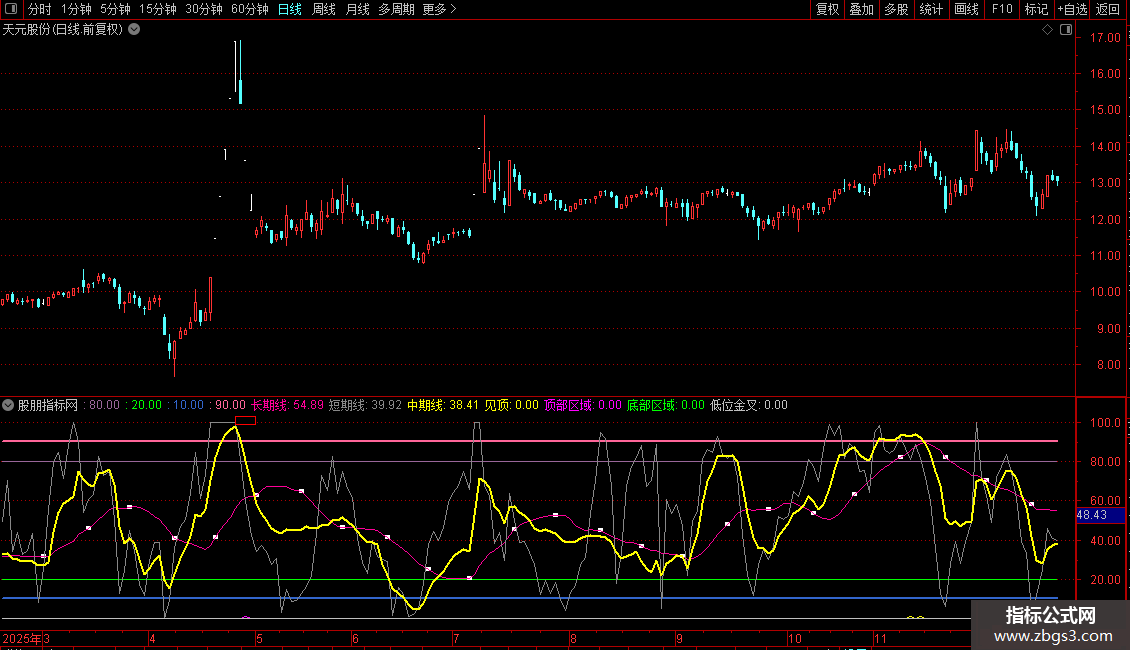The width and height of the screenshot is (1130, 650).
Task: Open 统计 statistics tool
Action: (x=931, y=10)
